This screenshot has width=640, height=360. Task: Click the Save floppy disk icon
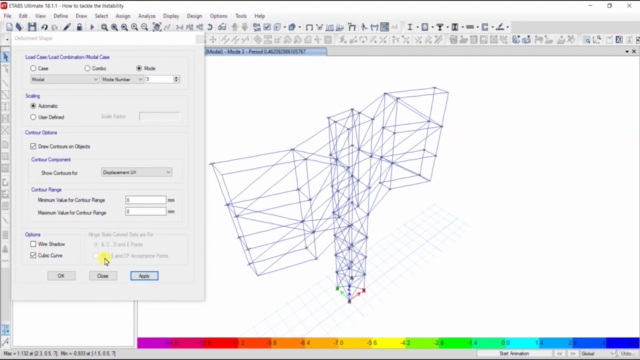(x=32, y=27)
